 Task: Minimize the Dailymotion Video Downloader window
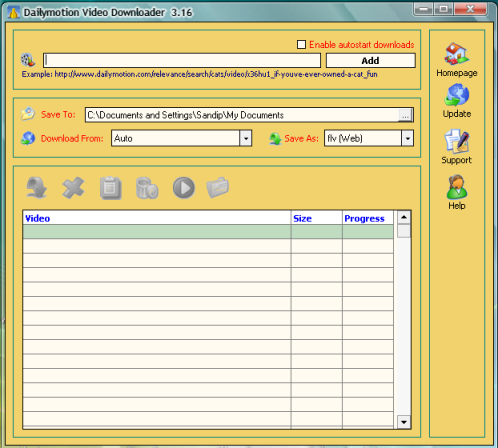coord(423,9)
